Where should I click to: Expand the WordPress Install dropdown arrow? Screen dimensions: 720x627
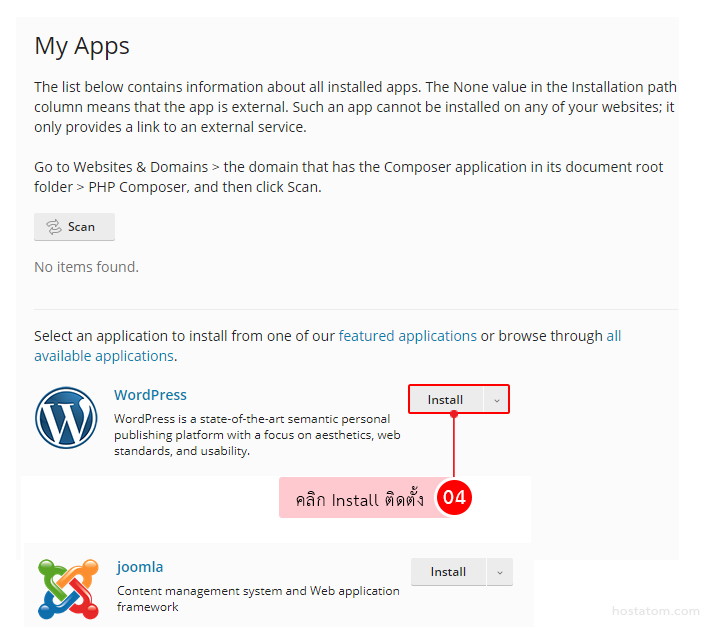497,400
